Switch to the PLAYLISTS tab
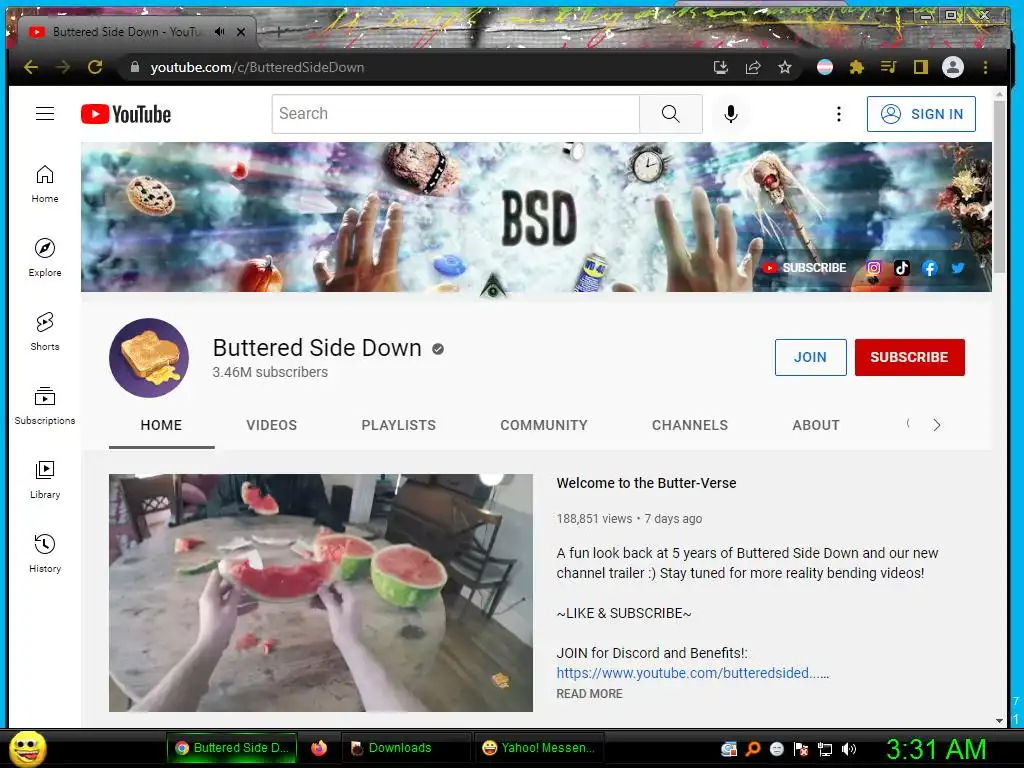Image resolution: width=1024 pixels, height=768 pixels. pos(398,425)
